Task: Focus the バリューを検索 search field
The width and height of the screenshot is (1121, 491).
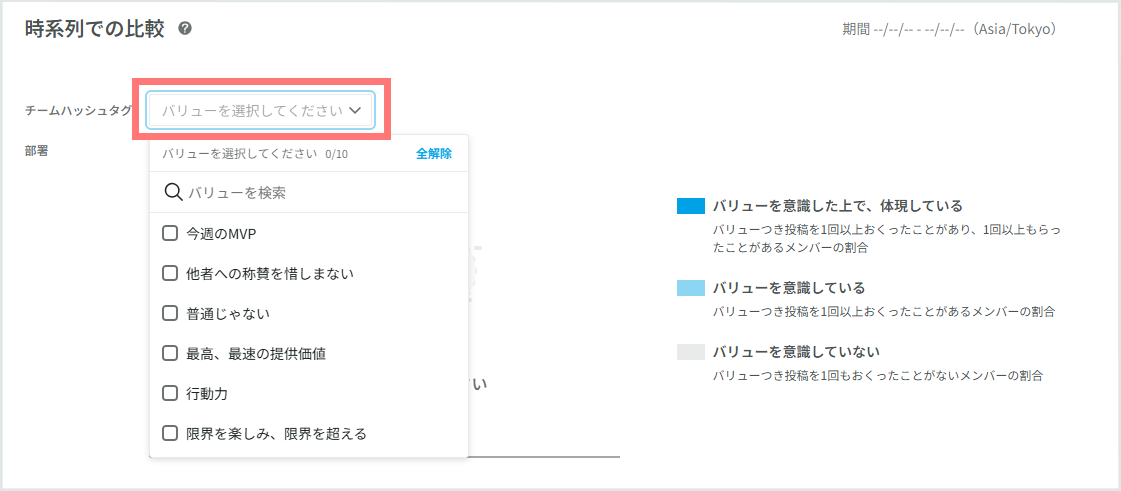Action: (309, 192)
